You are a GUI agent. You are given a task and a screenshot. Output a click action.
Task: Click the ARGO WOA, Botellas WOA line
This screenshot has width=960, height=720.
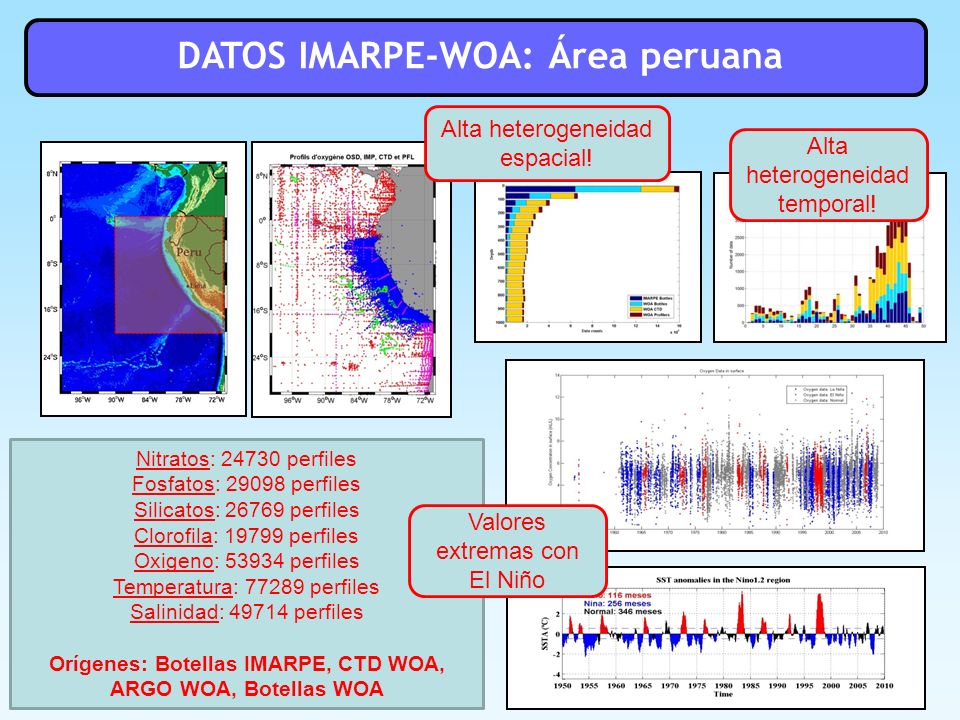(x=247, y=689)
